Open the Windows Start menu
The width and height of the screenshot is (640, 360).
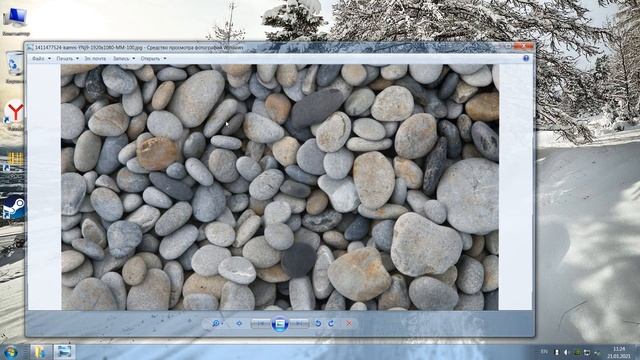click(11, 352)
